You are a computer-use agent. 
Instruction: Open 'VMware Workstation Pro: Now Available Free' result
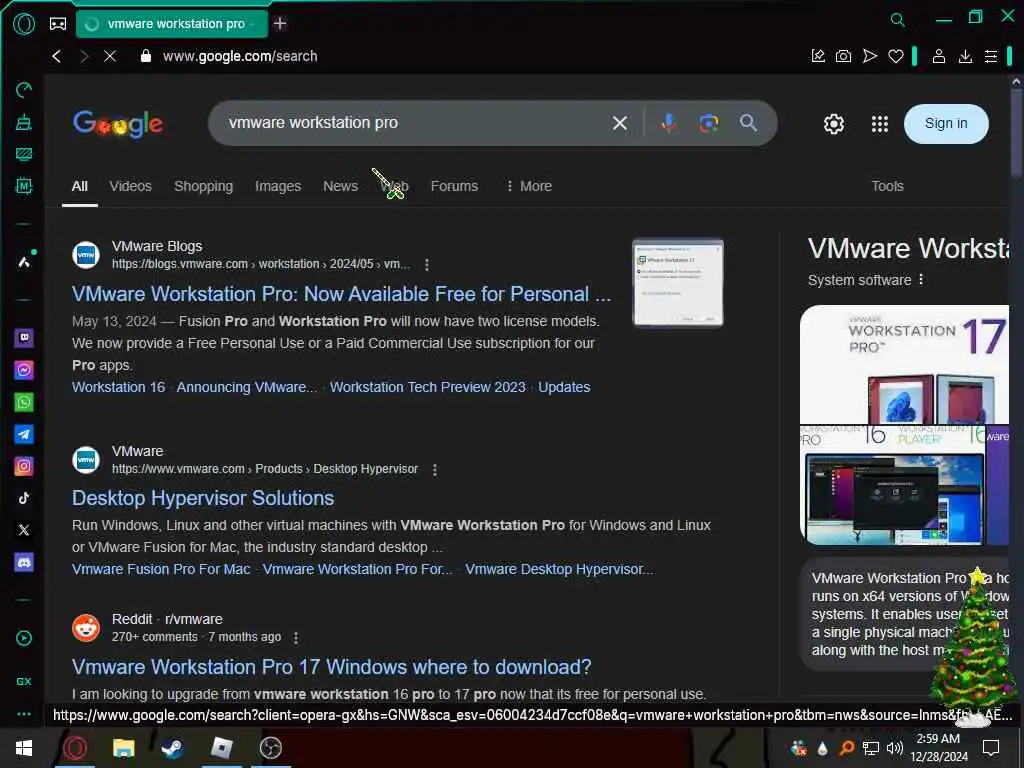point(342,294)
